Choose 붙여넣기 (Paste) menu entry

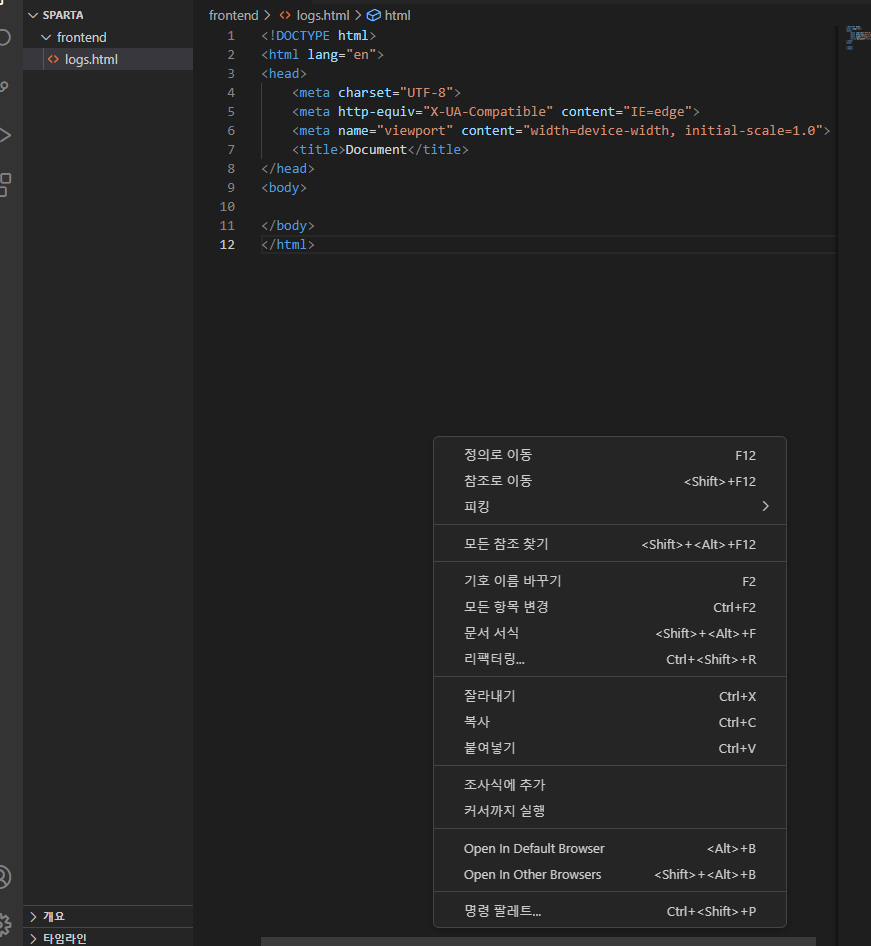(x=610, y=748)
